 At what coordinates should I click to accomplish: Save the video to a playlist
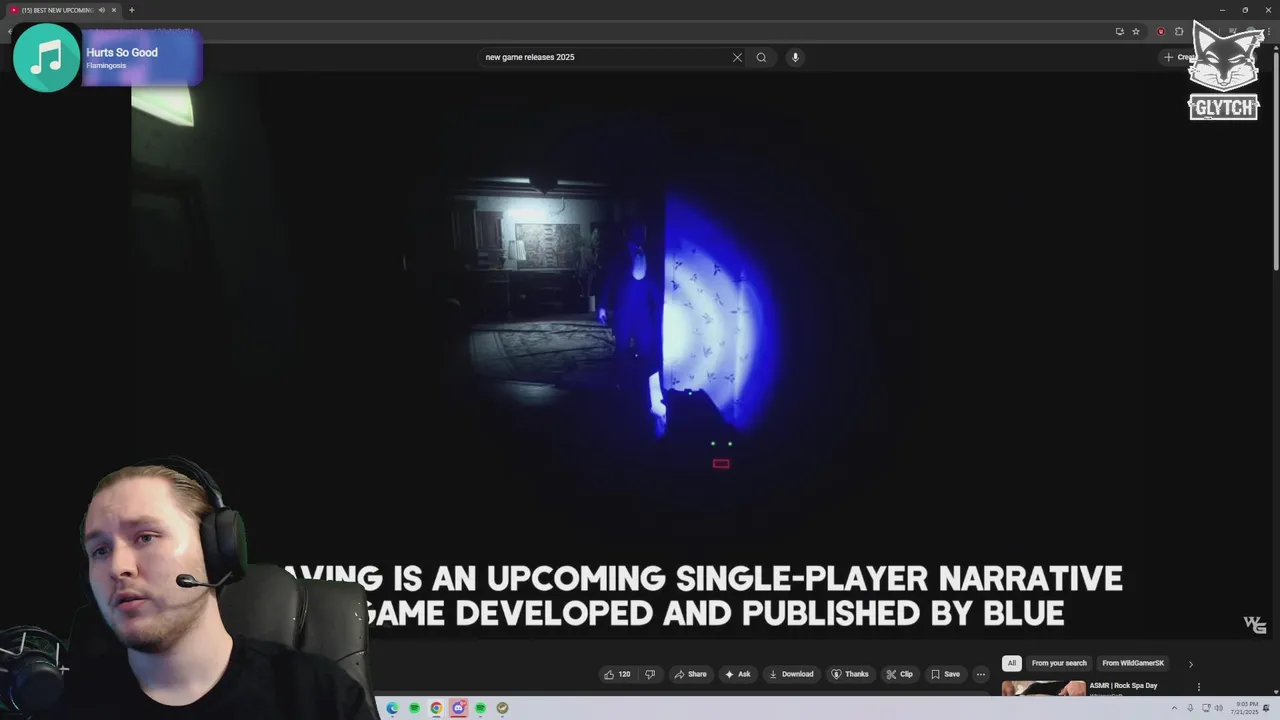(x=945, y=674)
